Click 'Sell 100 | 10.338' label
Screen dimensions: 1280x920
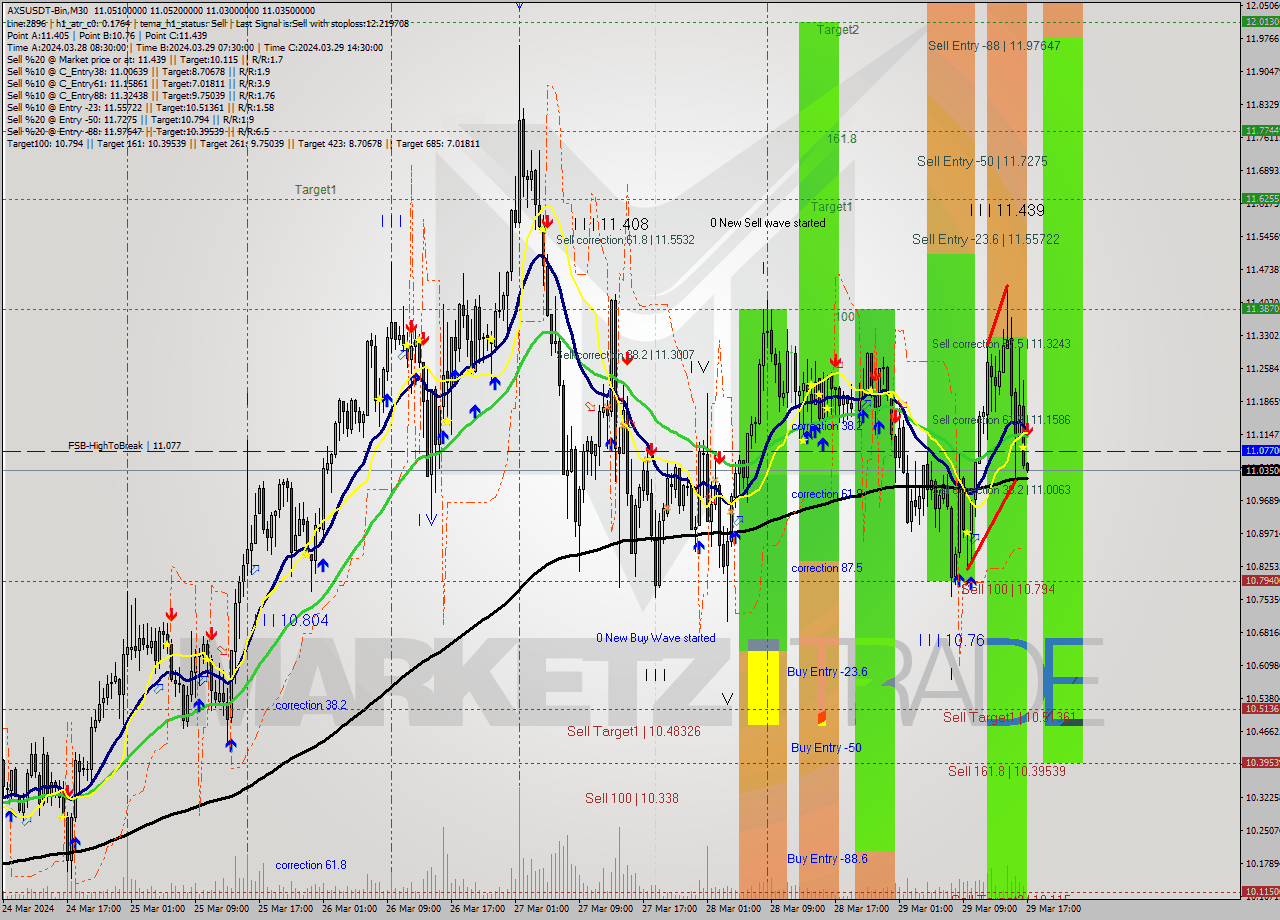coord(632,799)
